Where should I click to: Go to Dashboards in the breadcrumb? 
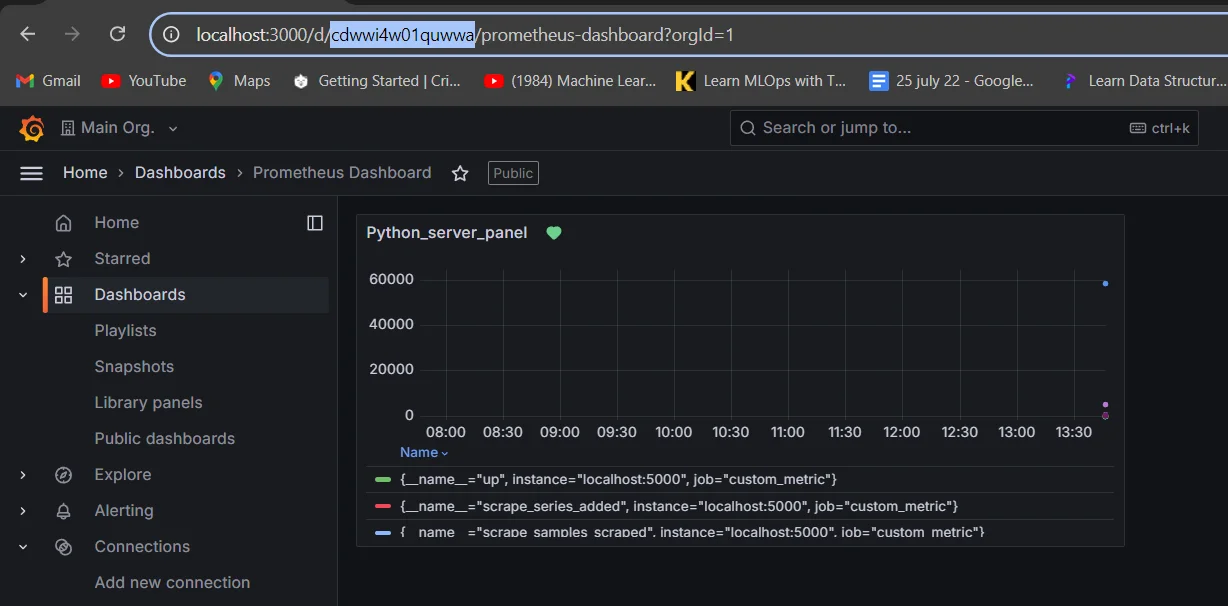pyautogui.click(x=180, y=173)
